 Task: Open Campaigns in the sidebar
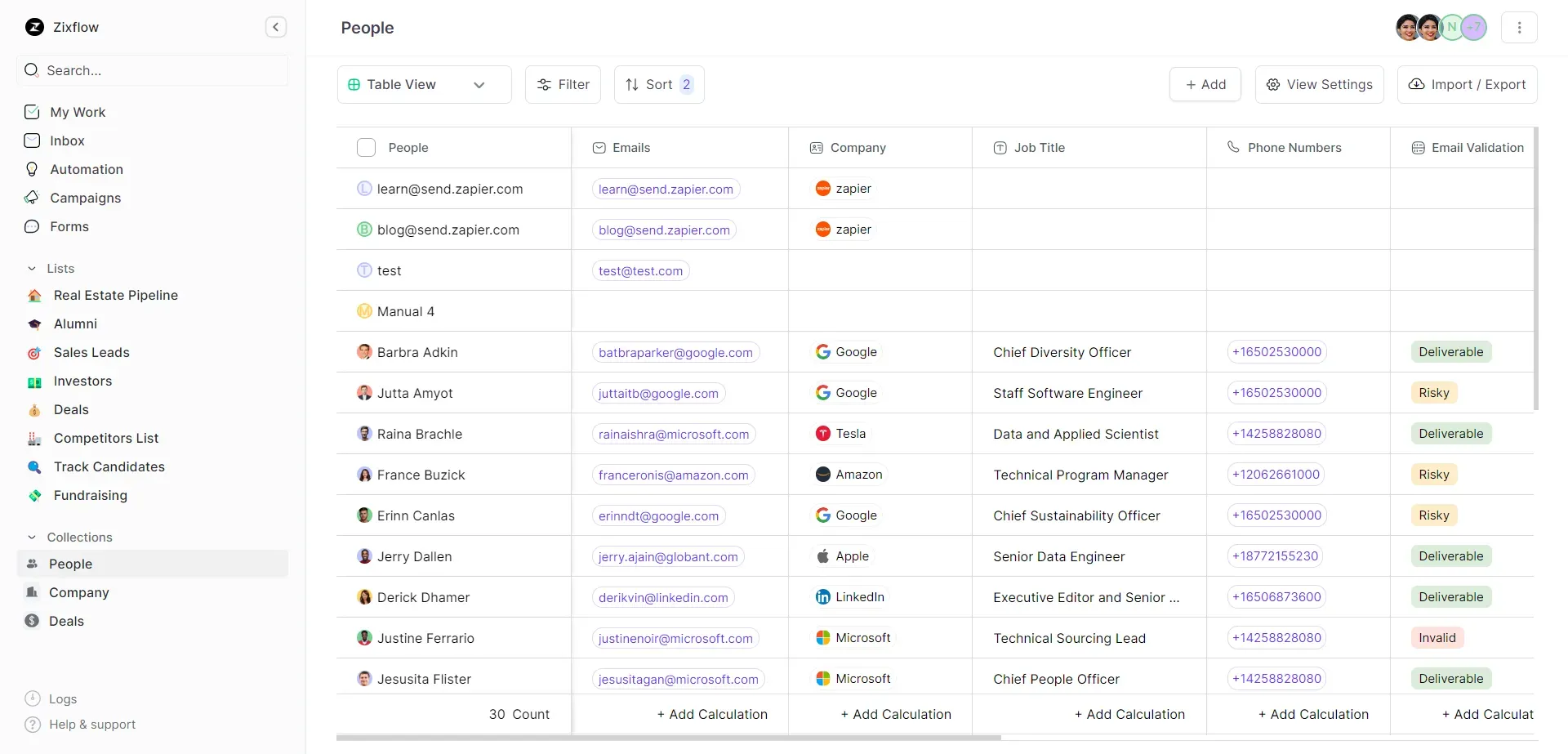[x=85, y=198]
